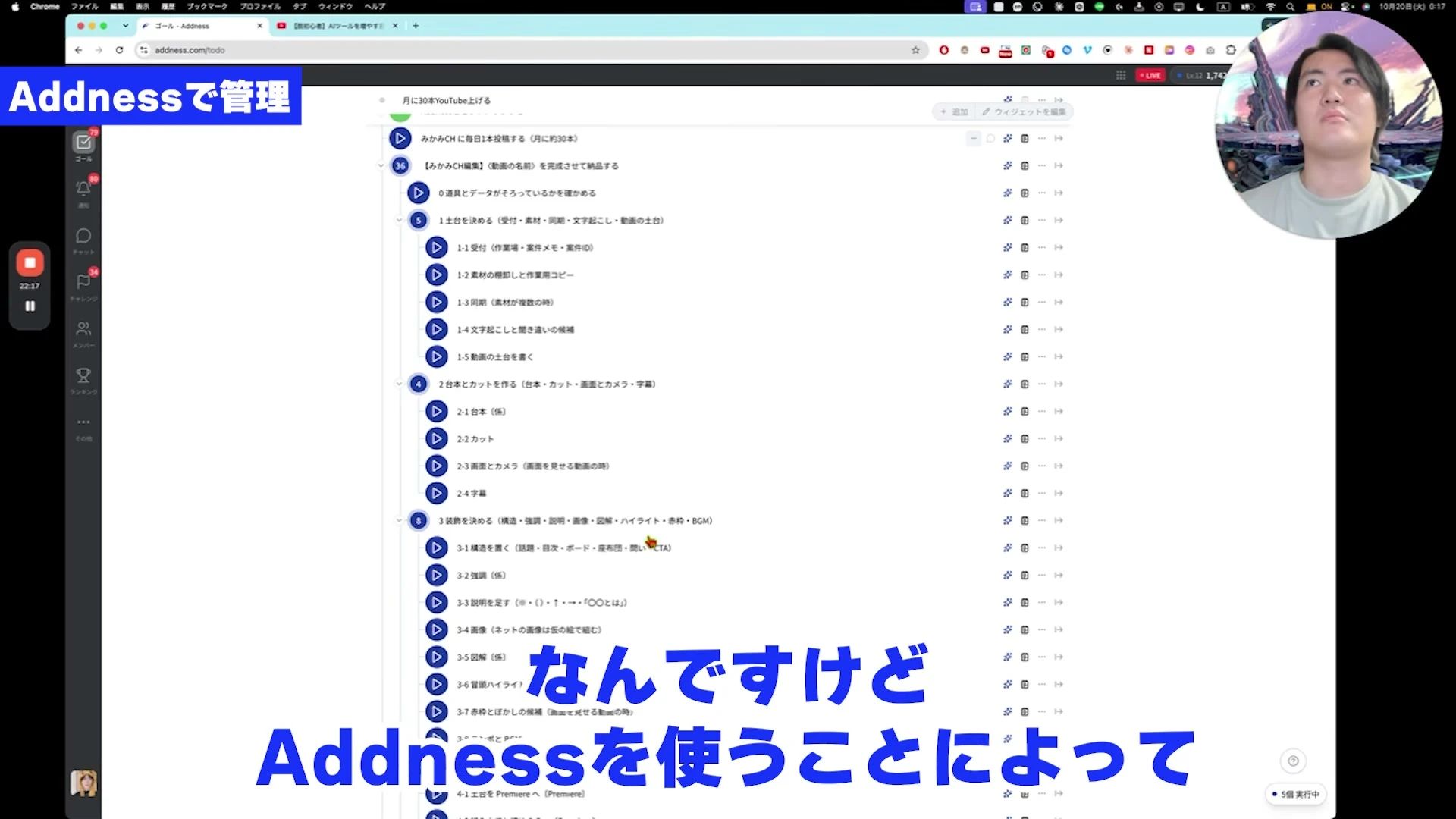This screenshot has height=819, width=1456.
Task: Click the question mark help button
Action: pyautogui.click(x=1294, y=761)
